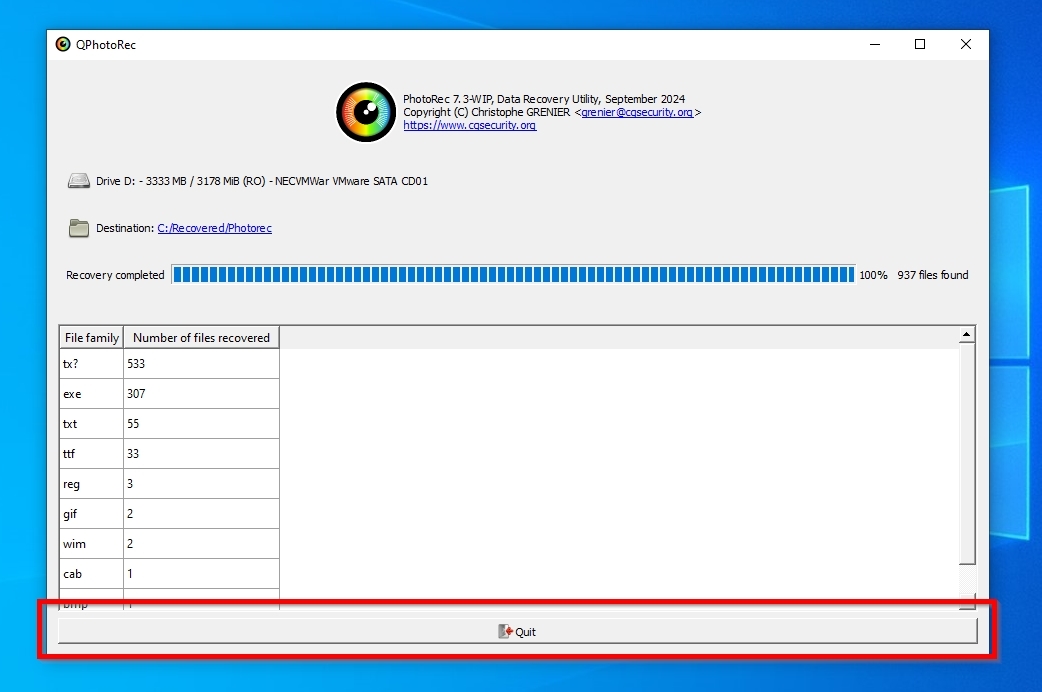Screen dimensions: 1042x692
Task: Click the 533 files recovered cell
Action: click(x=201, y=364)
